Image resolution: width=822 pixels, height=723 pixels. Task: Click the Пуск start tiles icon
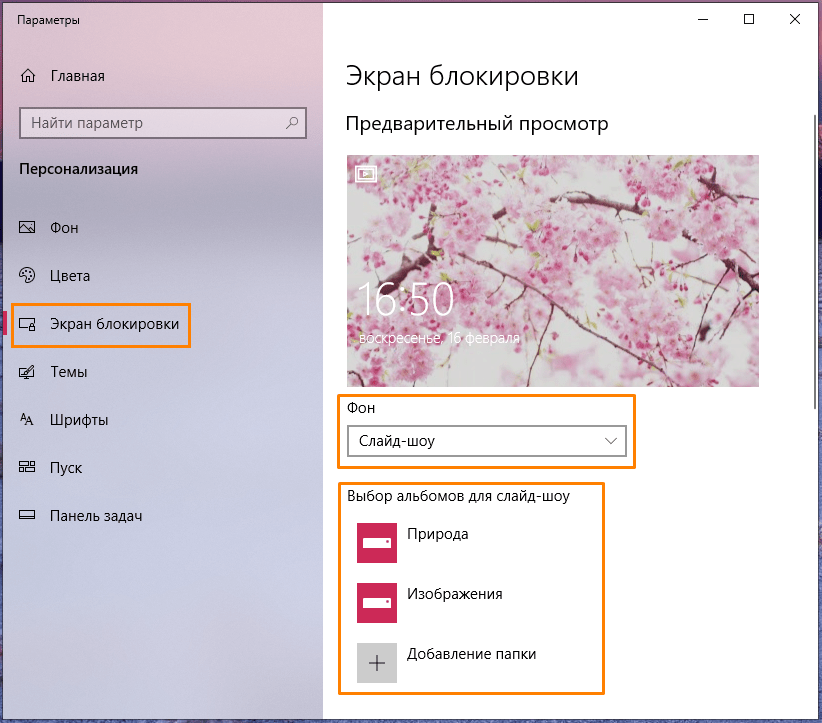(27, 467)
